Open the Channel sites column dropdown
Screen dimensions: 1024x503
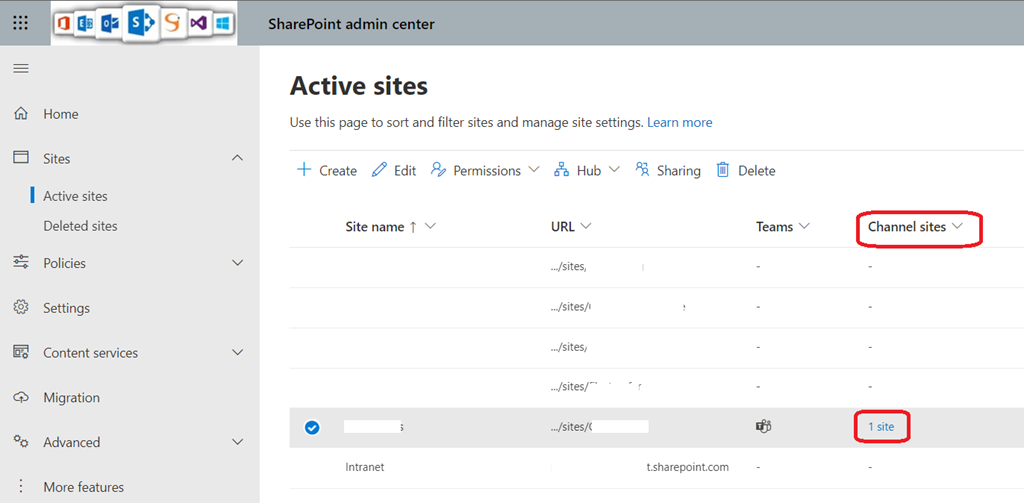tap(957, 227)
